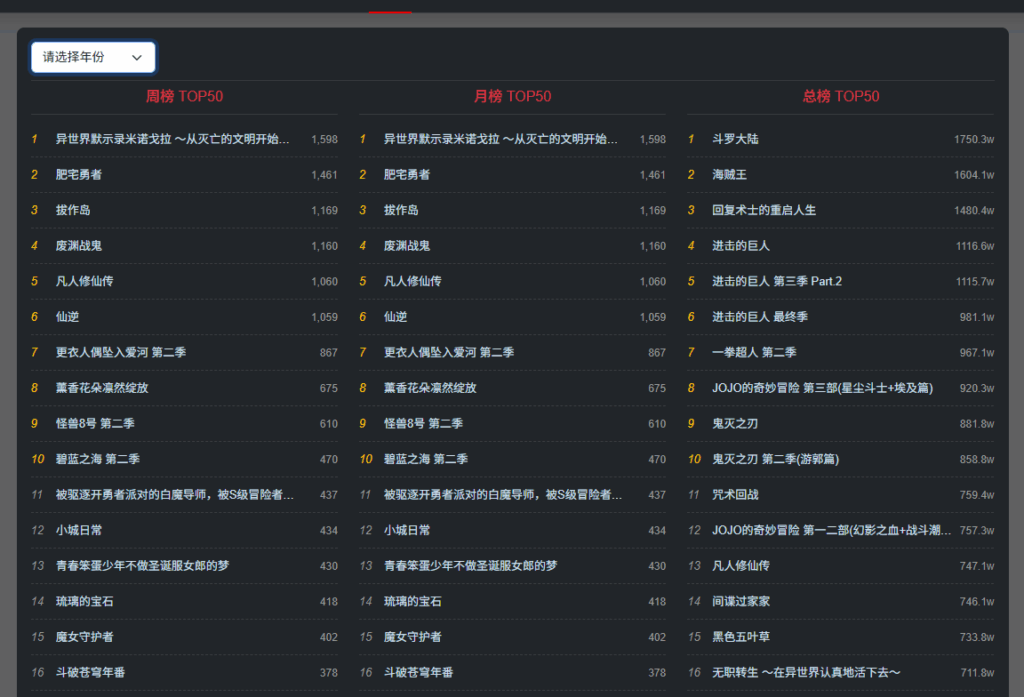Open 魔女守护者 in the 周榜 list
The height and width of the screenshot is (697, 1024).
tap(84, 637)
